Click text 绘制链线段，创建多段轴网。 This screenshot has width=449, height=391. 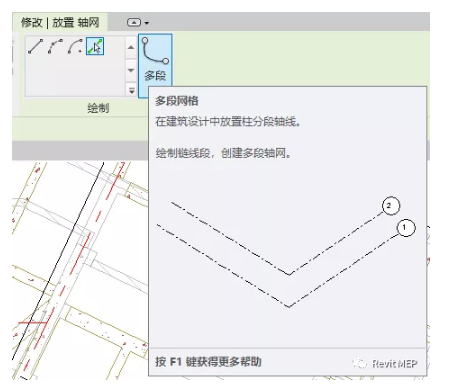(x=223, y=153)
